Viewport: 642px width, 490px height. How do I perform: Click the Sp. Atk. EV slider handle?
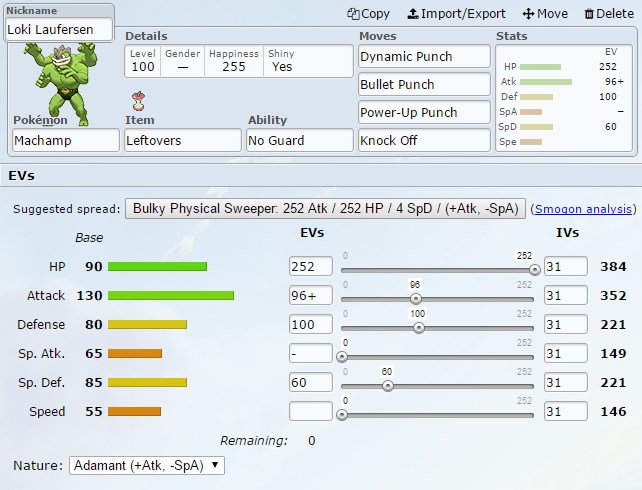click(x=342, y=357)
